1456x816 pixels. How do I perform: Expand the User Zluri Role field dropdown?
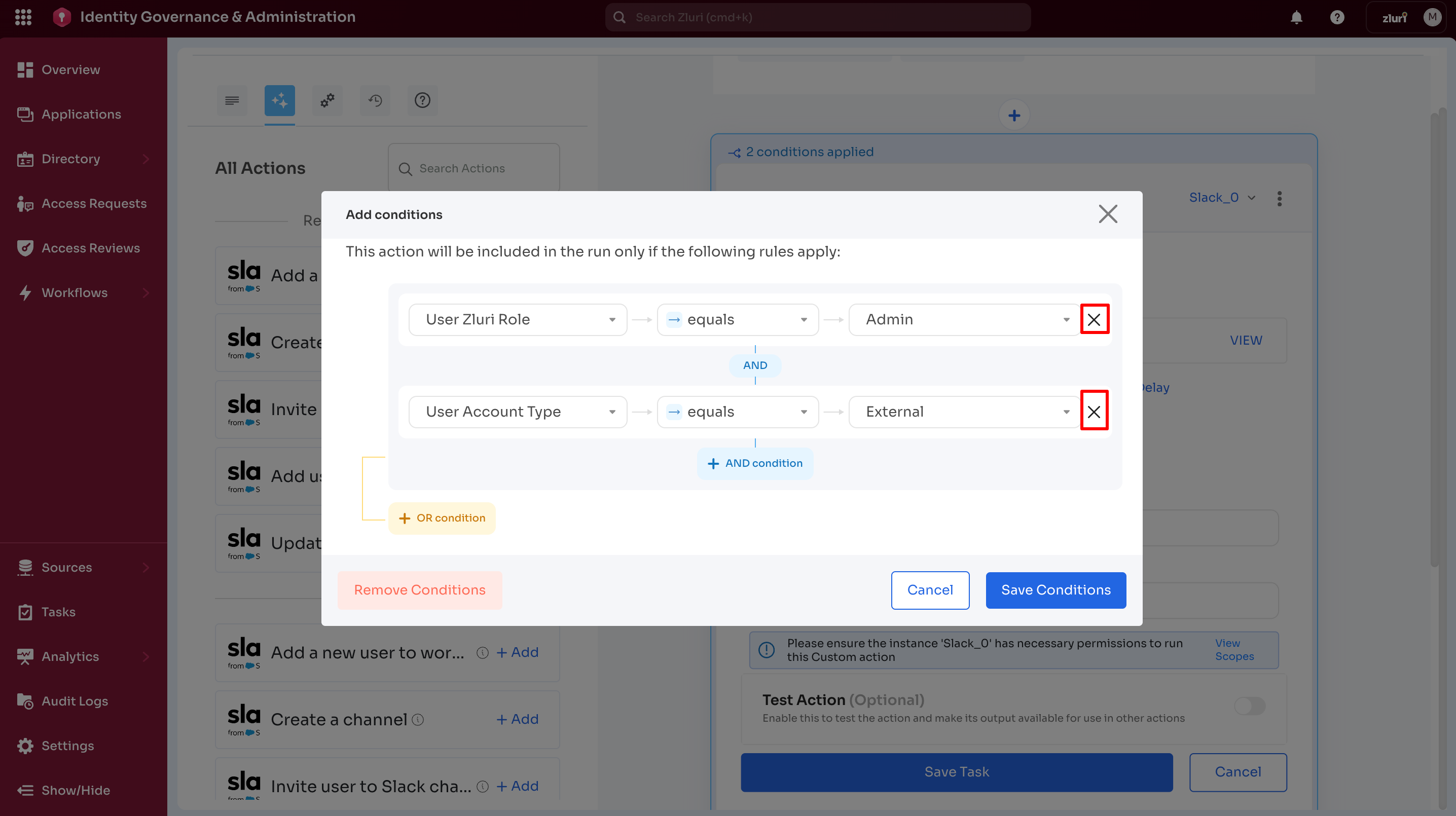(x=517, y=320)
